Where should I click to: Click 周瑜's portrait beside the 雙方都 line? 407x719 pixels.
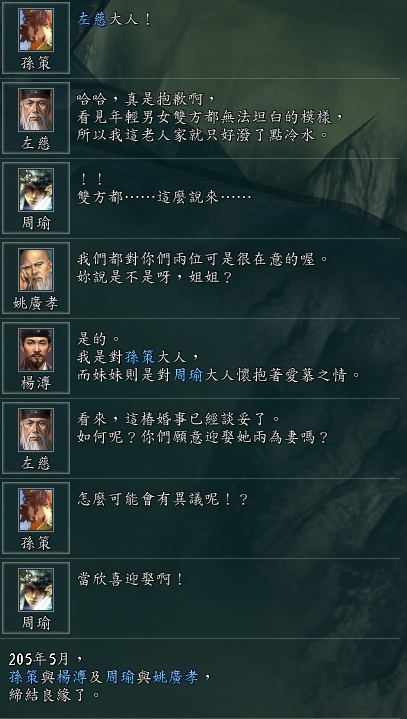coord(36,190)
